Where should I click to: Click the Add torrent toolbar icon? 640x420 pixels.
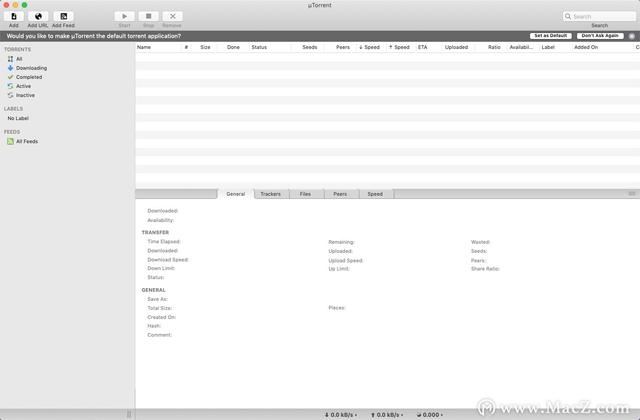14,16
